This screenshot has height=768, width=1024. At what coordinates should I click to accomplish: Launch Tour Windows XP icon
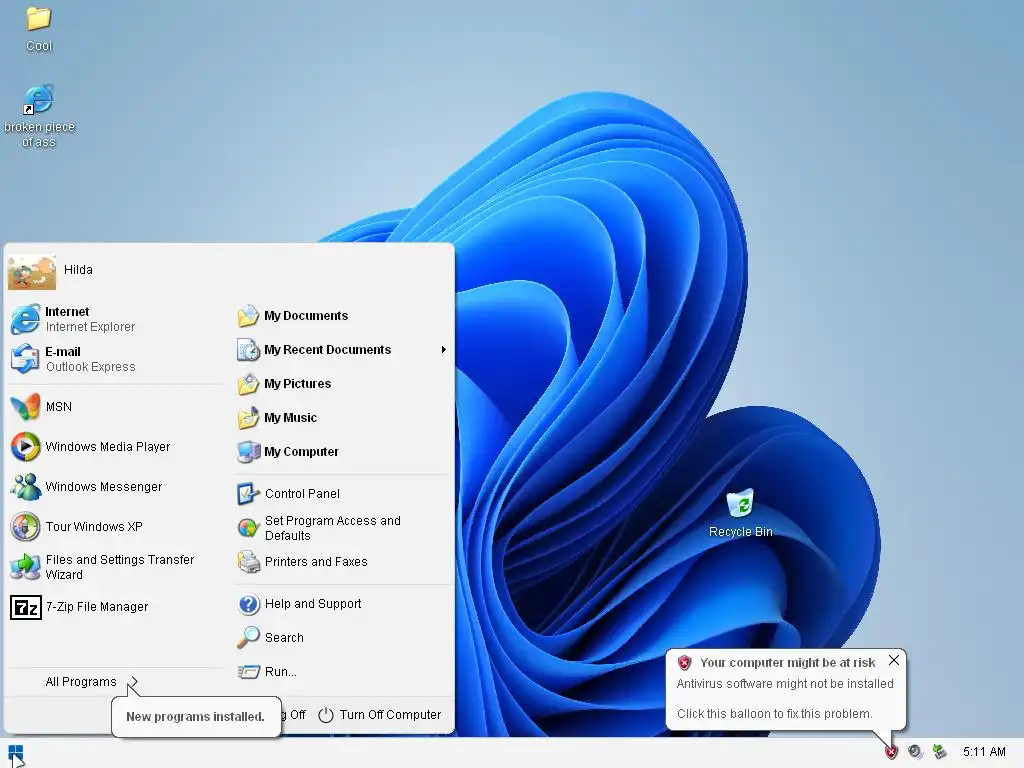(25, 526)
